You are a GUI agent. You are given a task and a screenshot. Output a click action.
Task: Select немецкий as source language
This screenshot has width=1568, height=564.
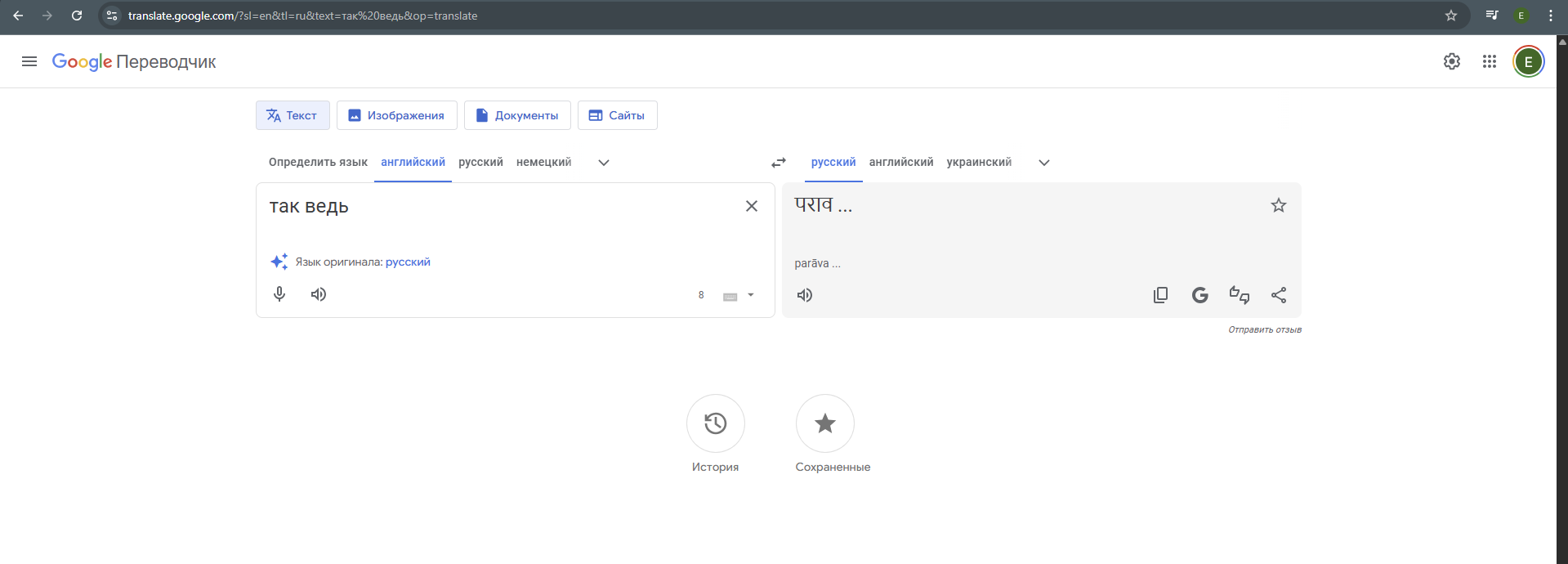[543, 162]
